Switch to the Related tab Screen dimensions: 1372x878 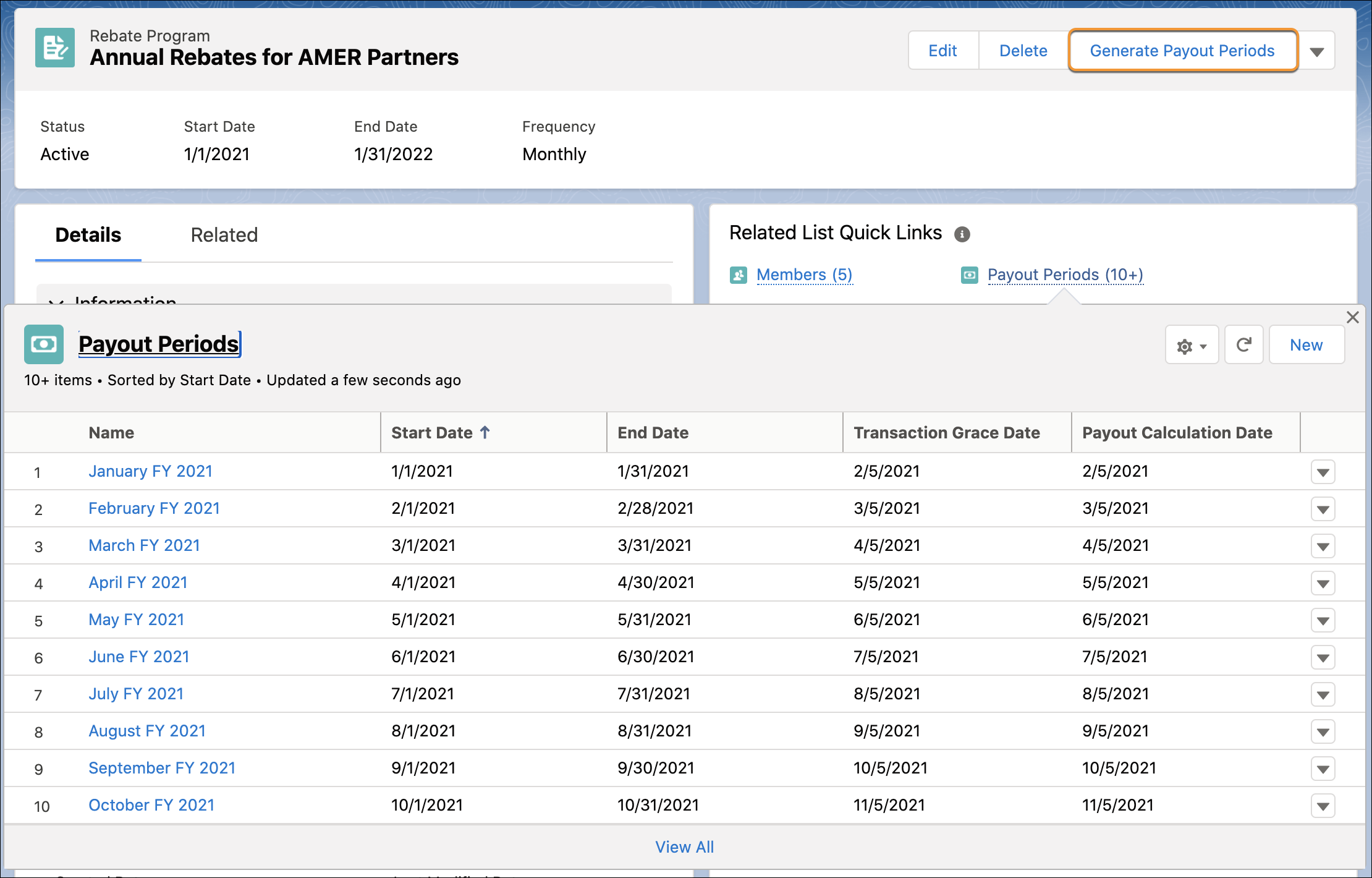(x=224, y=234)
